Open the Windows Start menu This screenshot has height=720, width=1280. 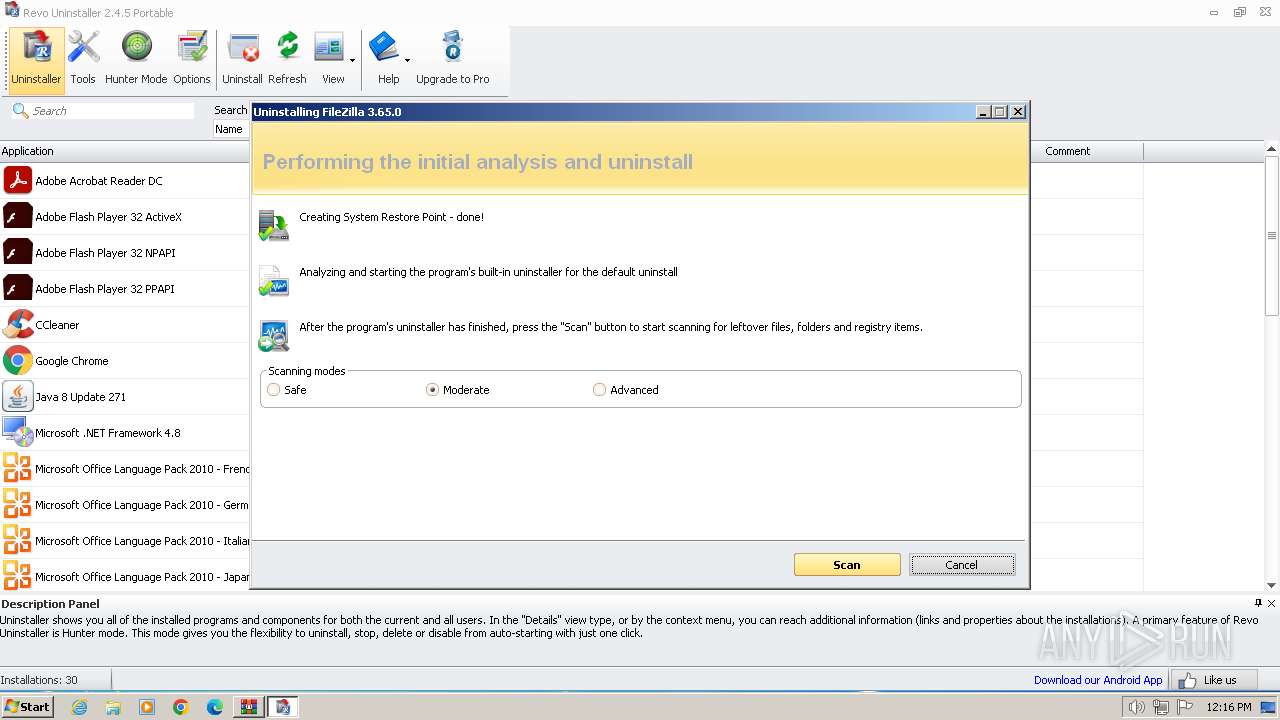tap(27, 706)
